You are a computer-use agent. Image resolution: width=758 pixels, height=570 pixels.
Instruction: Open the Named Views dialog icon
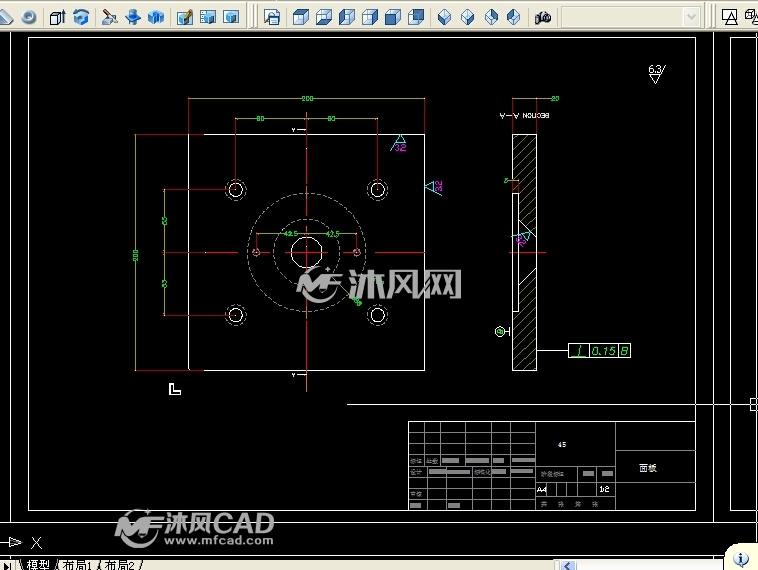click(272, 17)
